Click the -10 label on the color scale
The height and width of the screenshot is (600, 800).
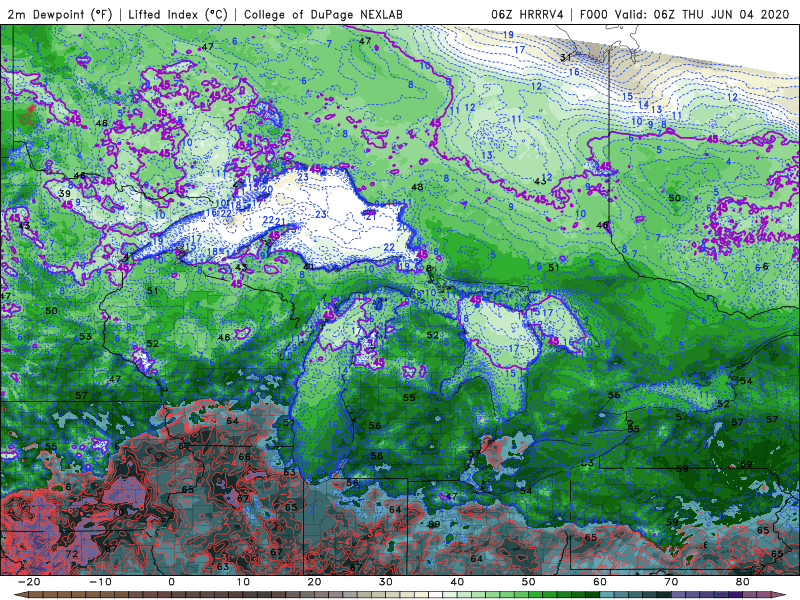pos(100,582)
